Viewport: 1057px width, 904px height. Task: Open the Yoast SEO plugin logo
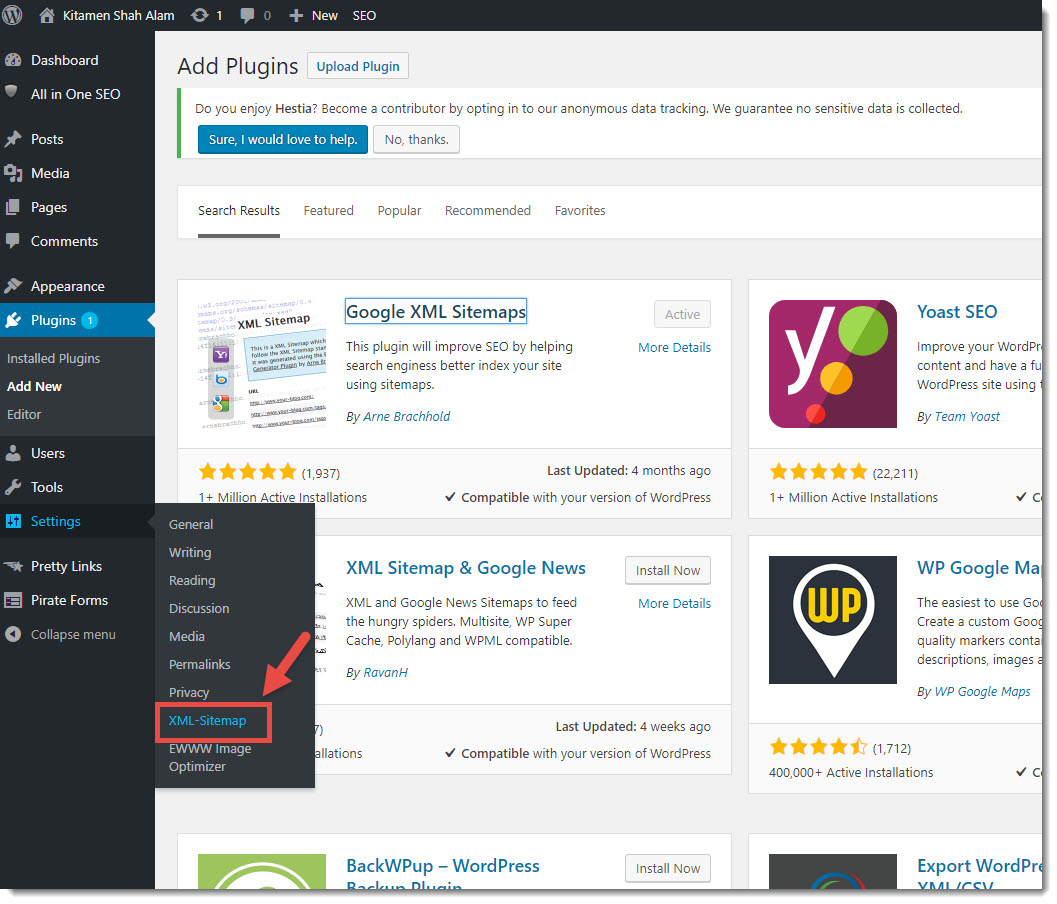pyautogui.click(x=833, y=364)
